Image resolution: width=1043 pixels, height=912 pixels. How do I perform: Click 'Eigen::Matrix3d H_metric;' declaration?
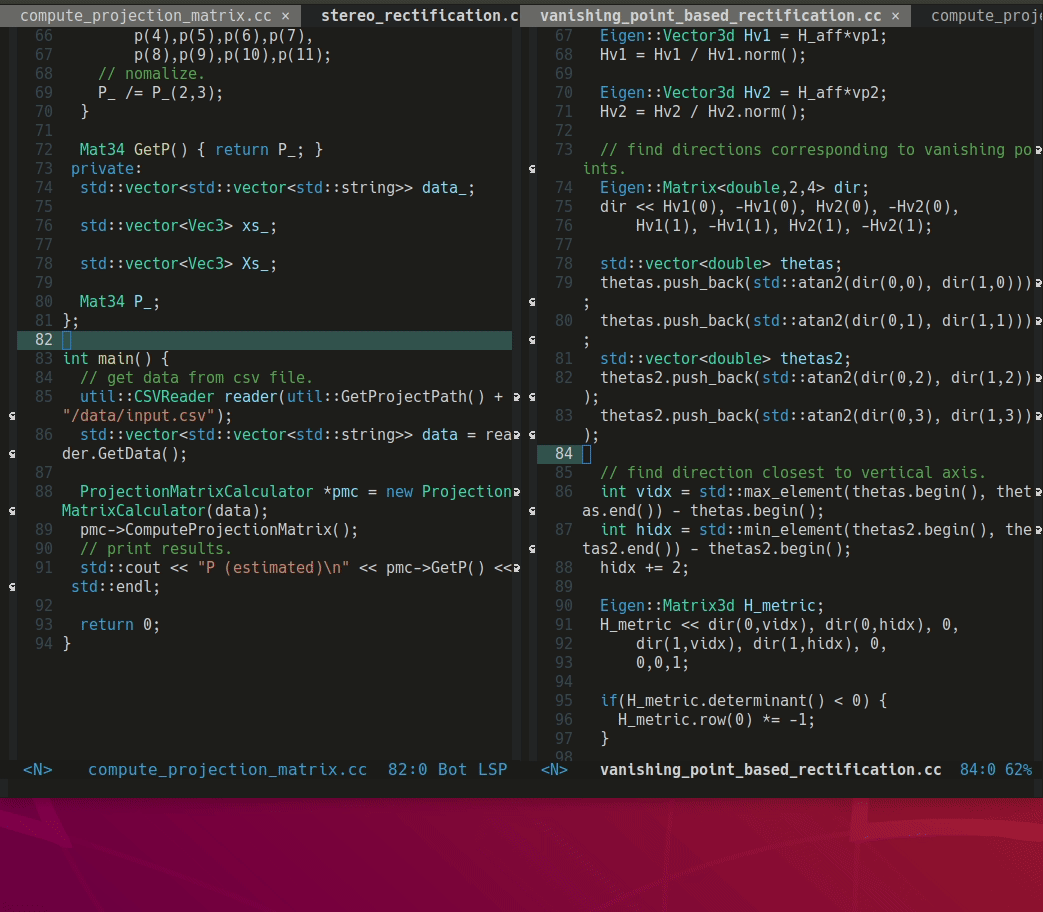click(x=712, y=606)
